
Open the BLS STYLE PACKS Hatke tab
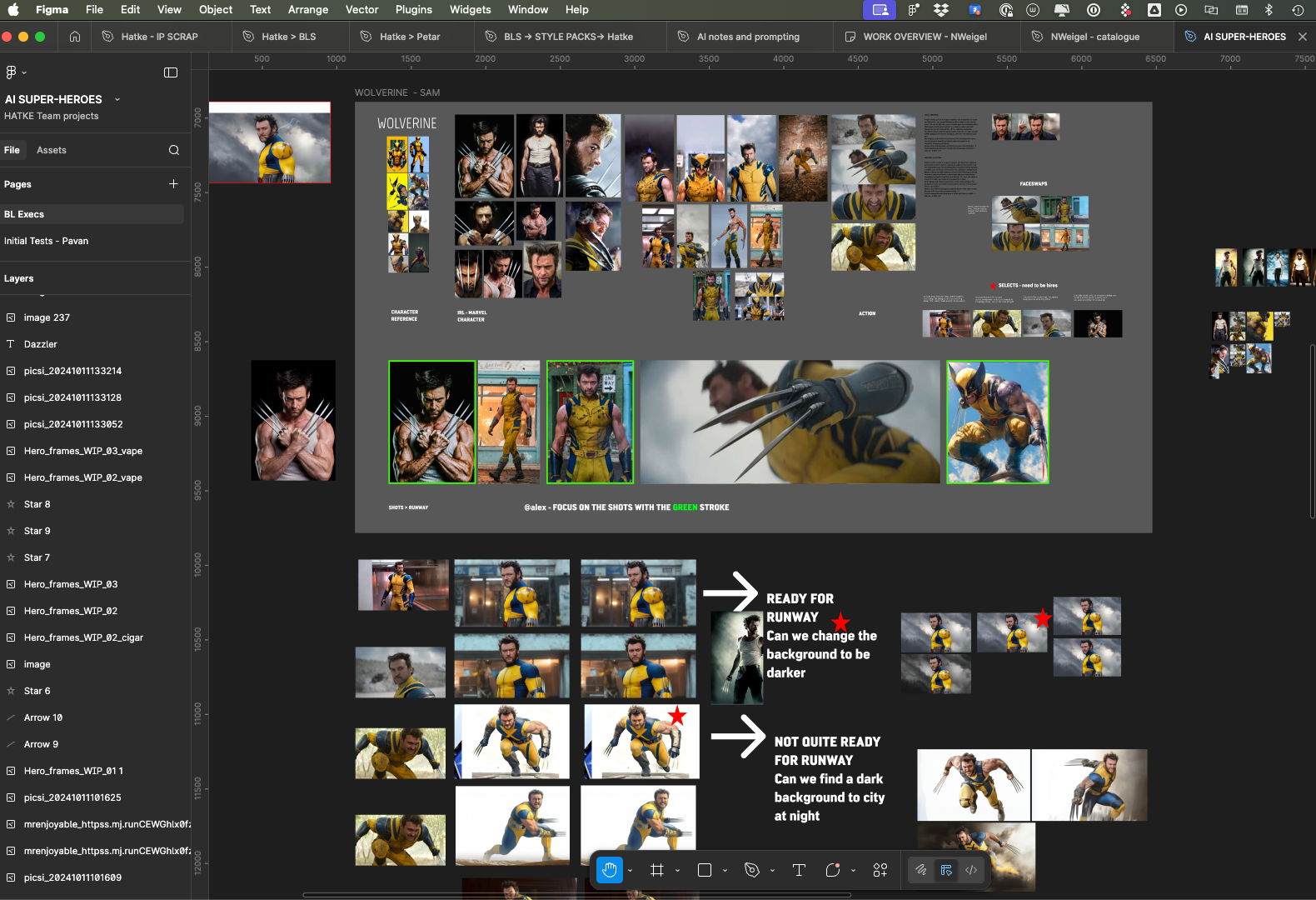pyautogui.click(x=569, y=37)
